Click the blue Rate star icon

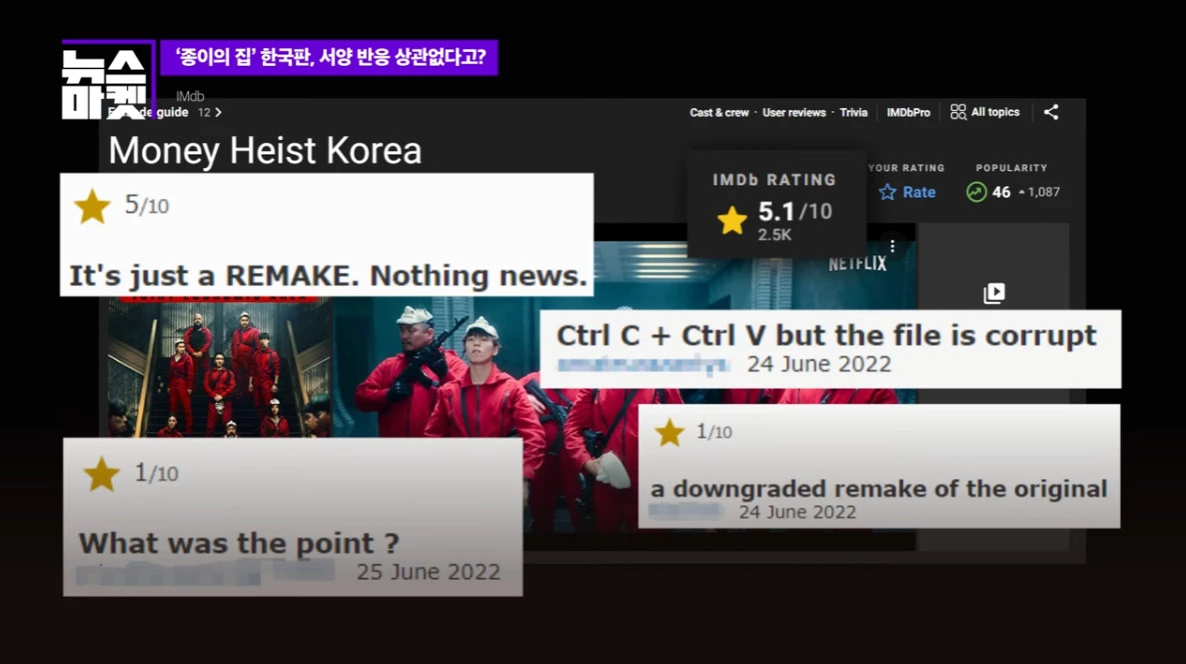[x=887, y=192]
